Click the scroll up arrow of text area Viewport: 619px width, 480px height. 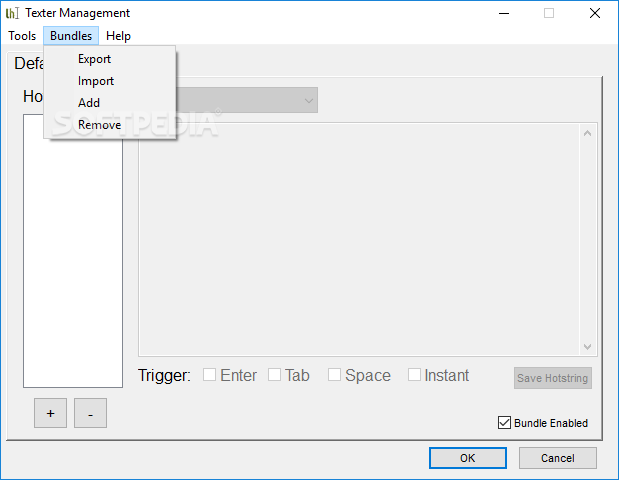coord(587,133)
